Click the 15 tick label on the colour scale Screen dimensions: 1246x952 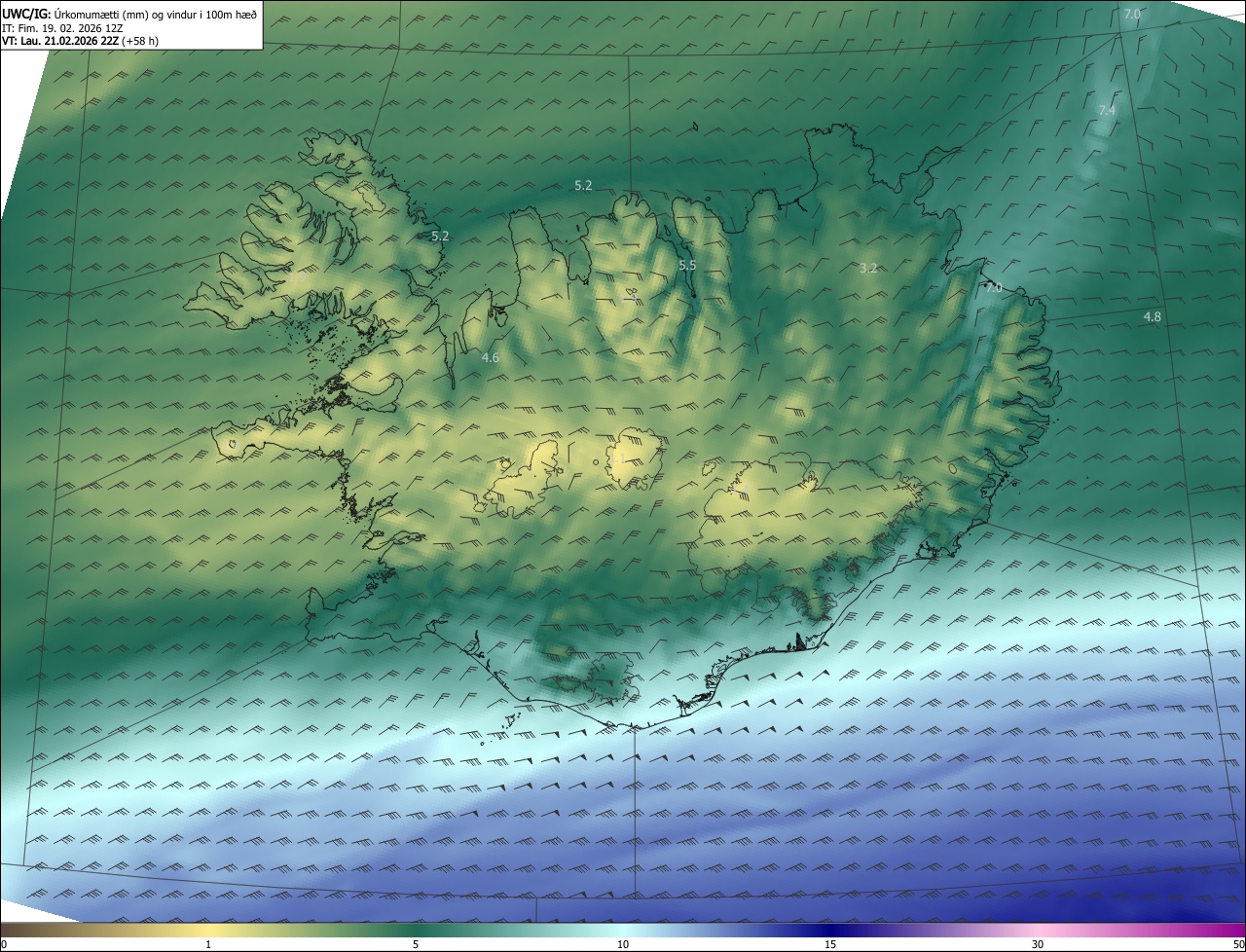click(x=830, y=945)
